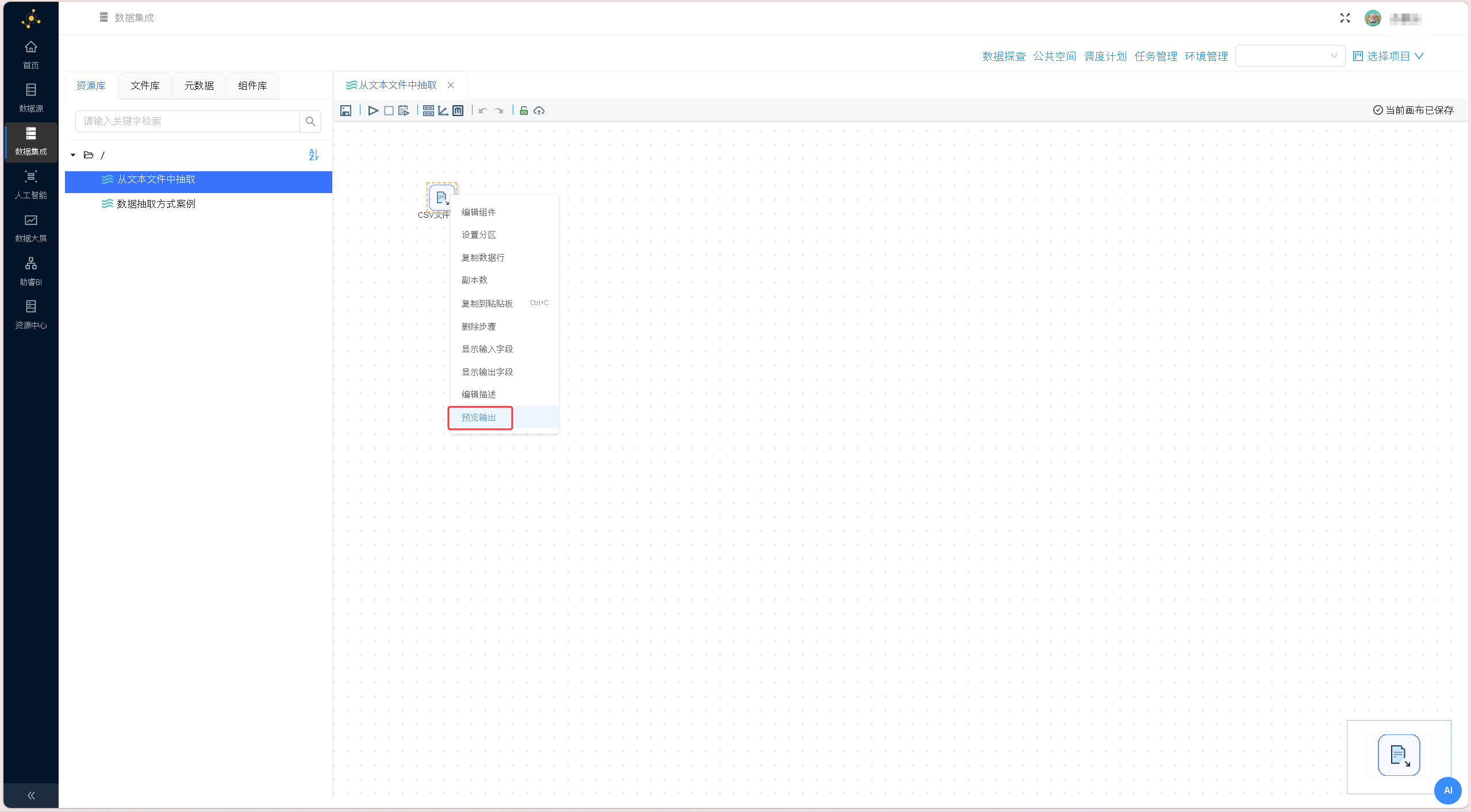The width and height of the screenshot is (1471, 812).
Task: Open the empty dropdown beside 环境管理
Action: click(1290, 56)
